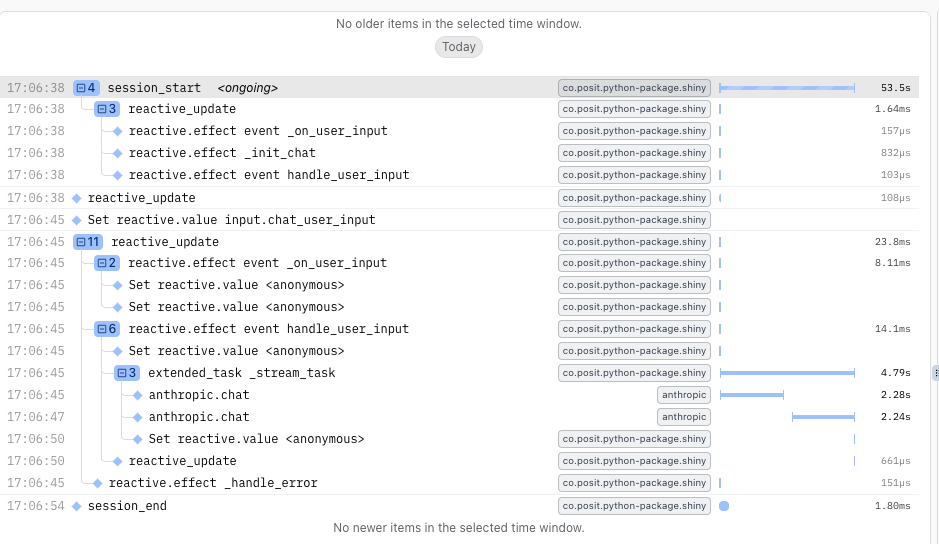Click diamond icon beside Set reactive.value input.chat_user_input
The height and width of the screenshot is (544, 939).
coord(77,220)
